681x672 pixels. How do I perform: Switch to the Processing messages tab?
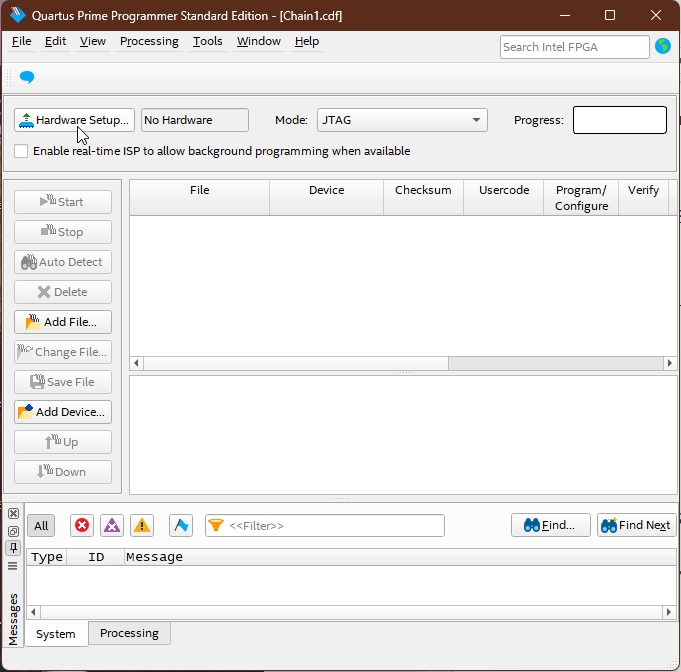129,633
